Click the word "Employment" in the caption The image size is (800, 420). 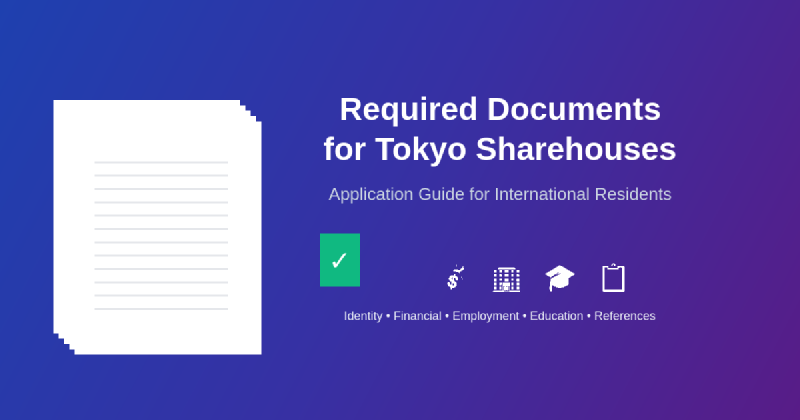tap(486, 316)
